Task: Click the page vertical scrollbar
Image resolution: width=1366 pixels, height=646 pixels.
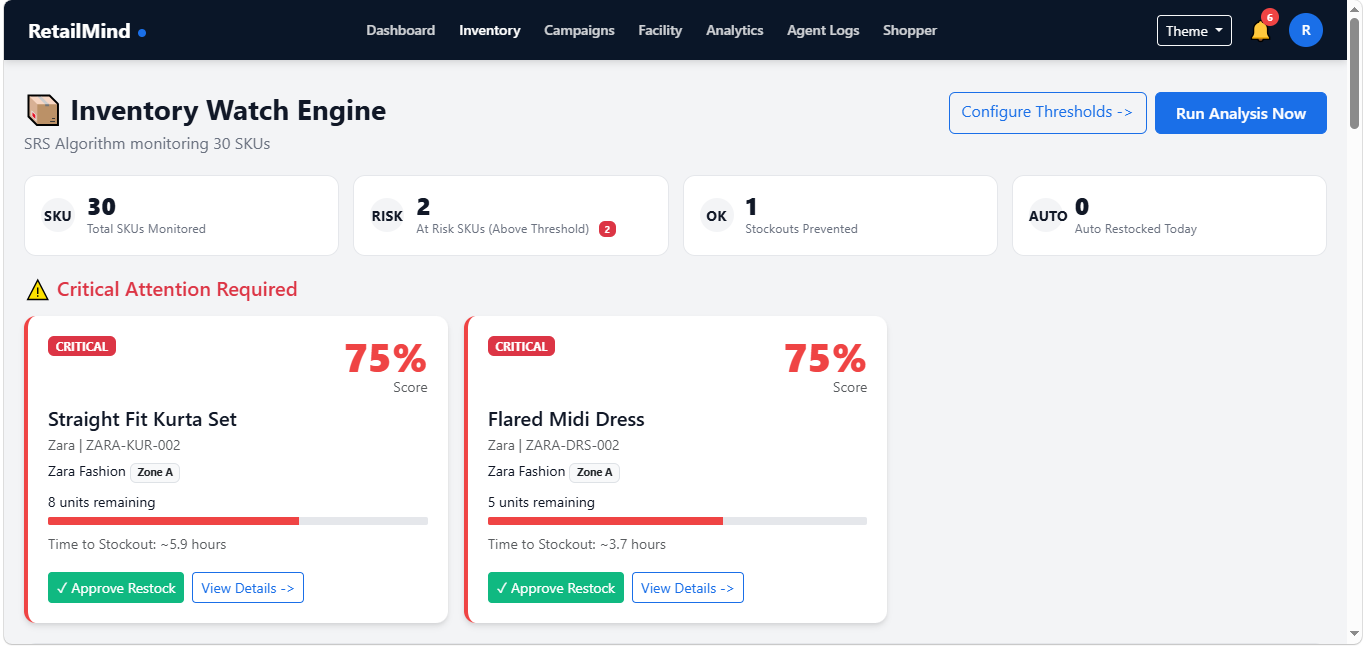Action: click(1355, 323)
